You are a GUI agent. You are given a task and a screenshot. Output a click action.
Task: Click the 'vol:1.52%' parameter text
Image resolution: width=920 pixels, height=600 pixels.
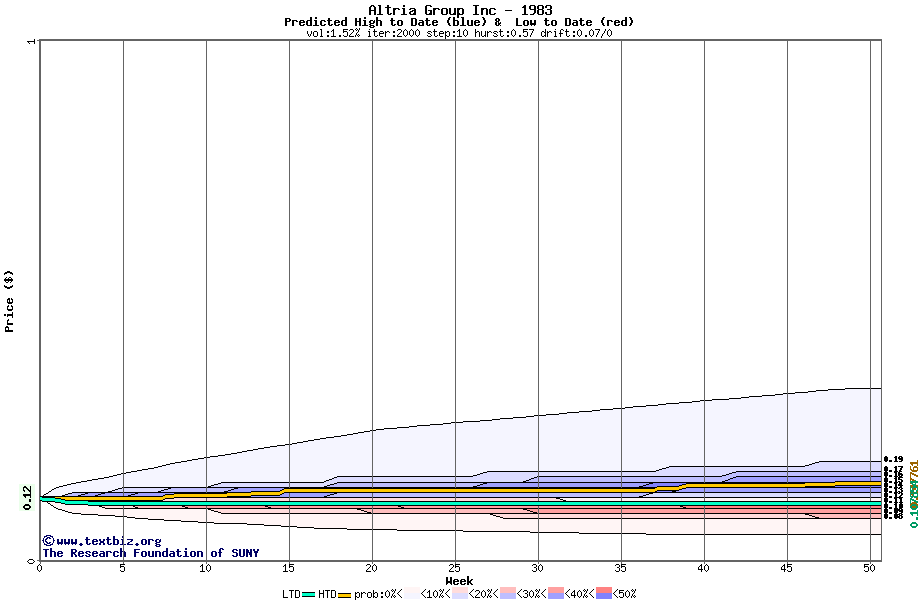pos(333,33)
